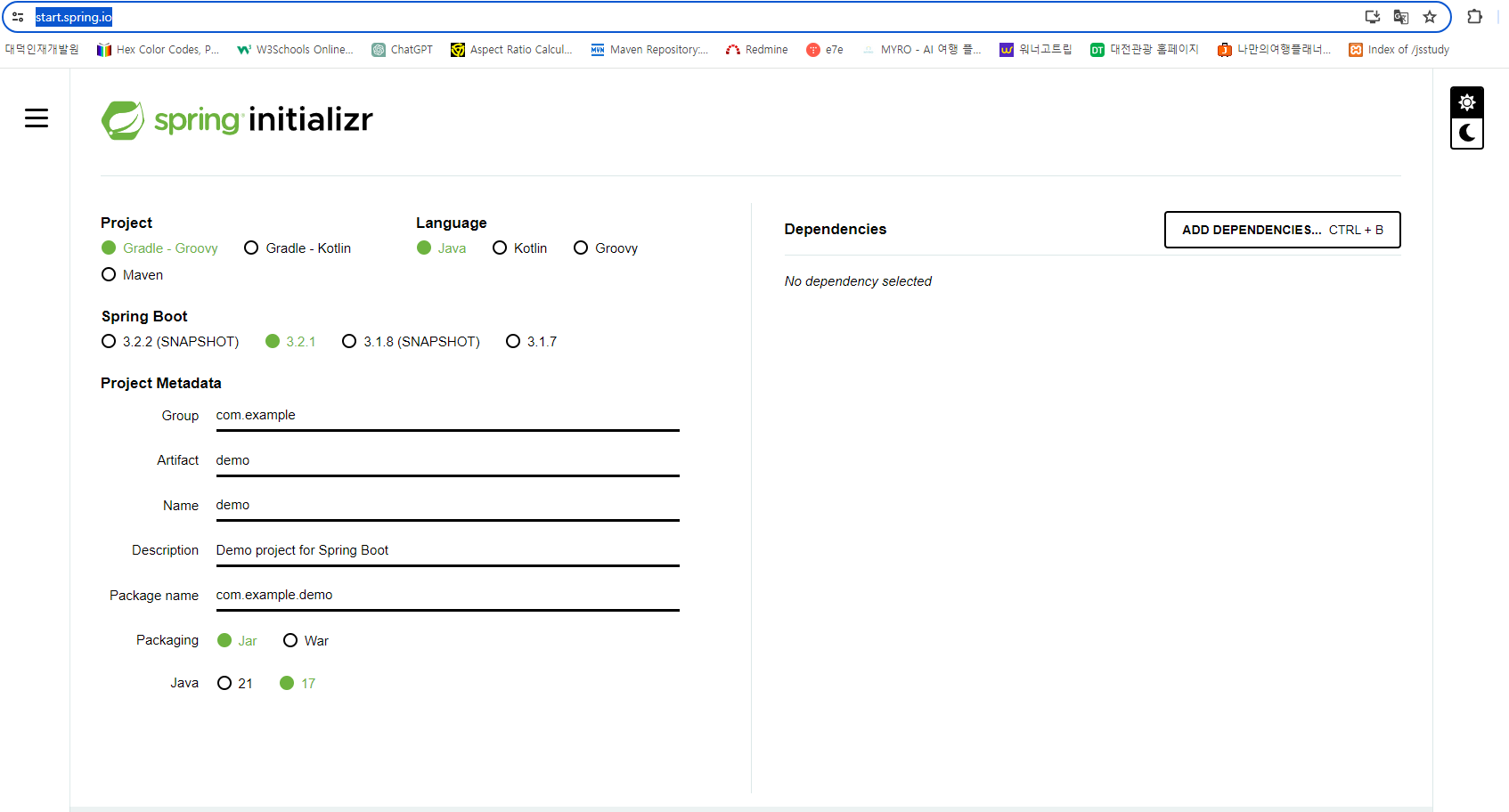Screen dimensions: 1509x812
Task: Edit the Artifact field
Action: click(447, 461)
